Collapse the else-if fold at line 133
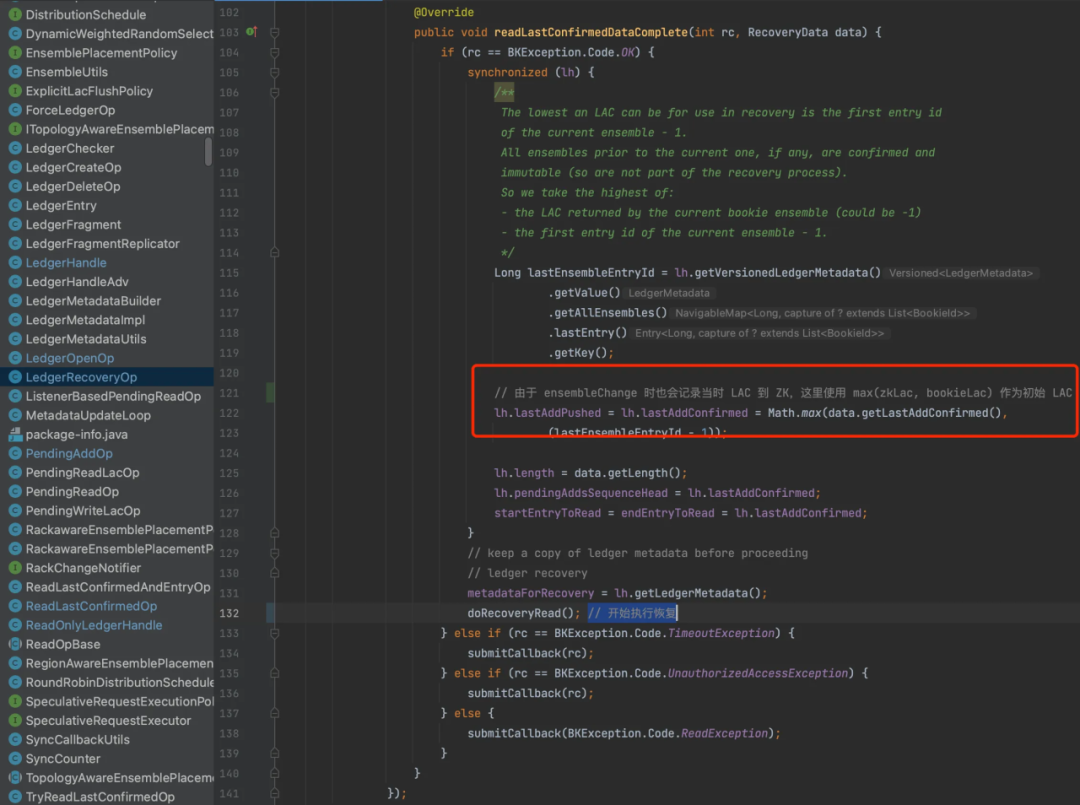Viewport: 1080px width, 805px height. click(274, 633)
